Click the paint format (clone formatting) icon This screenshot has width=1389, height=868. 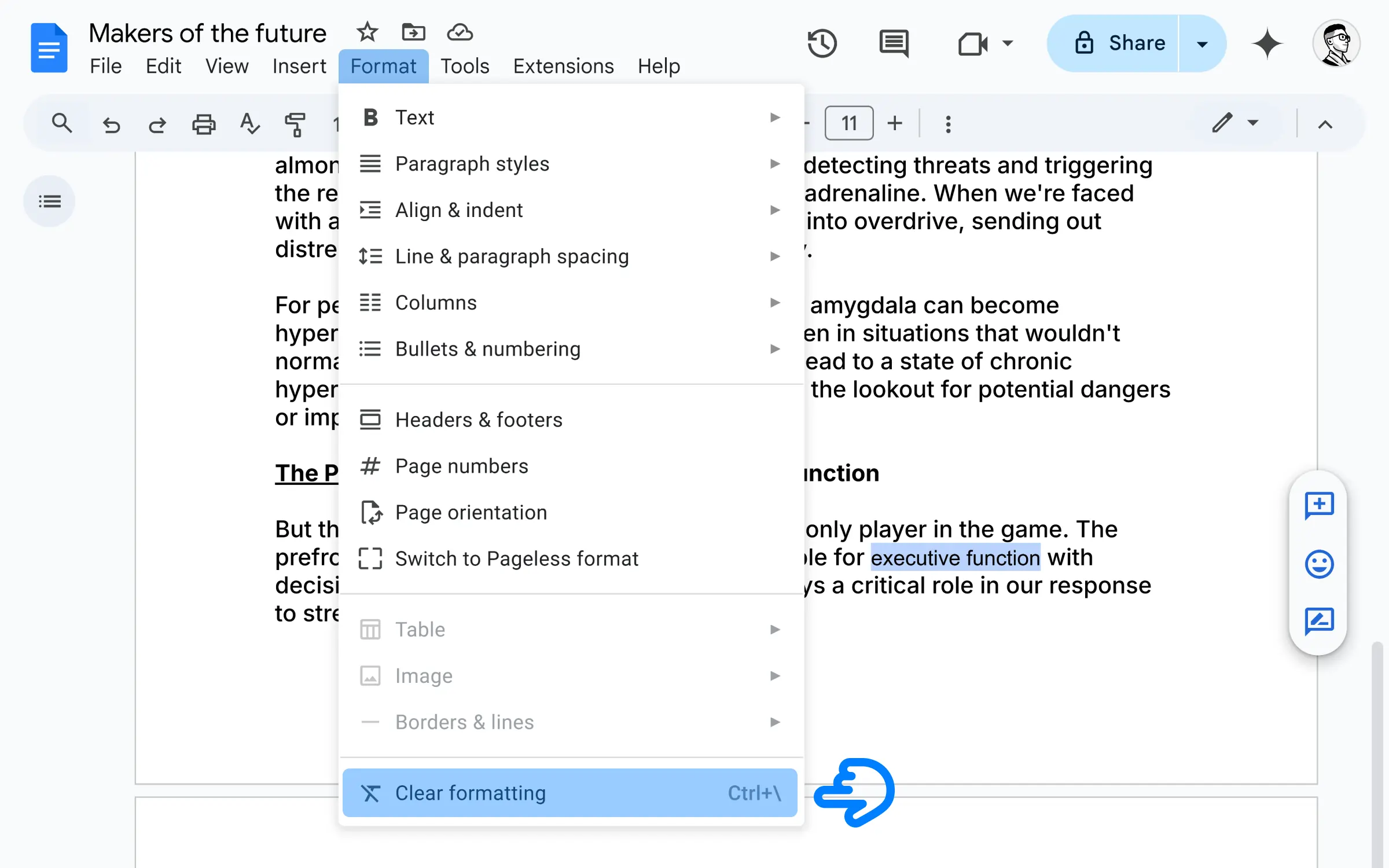[296, 123]
